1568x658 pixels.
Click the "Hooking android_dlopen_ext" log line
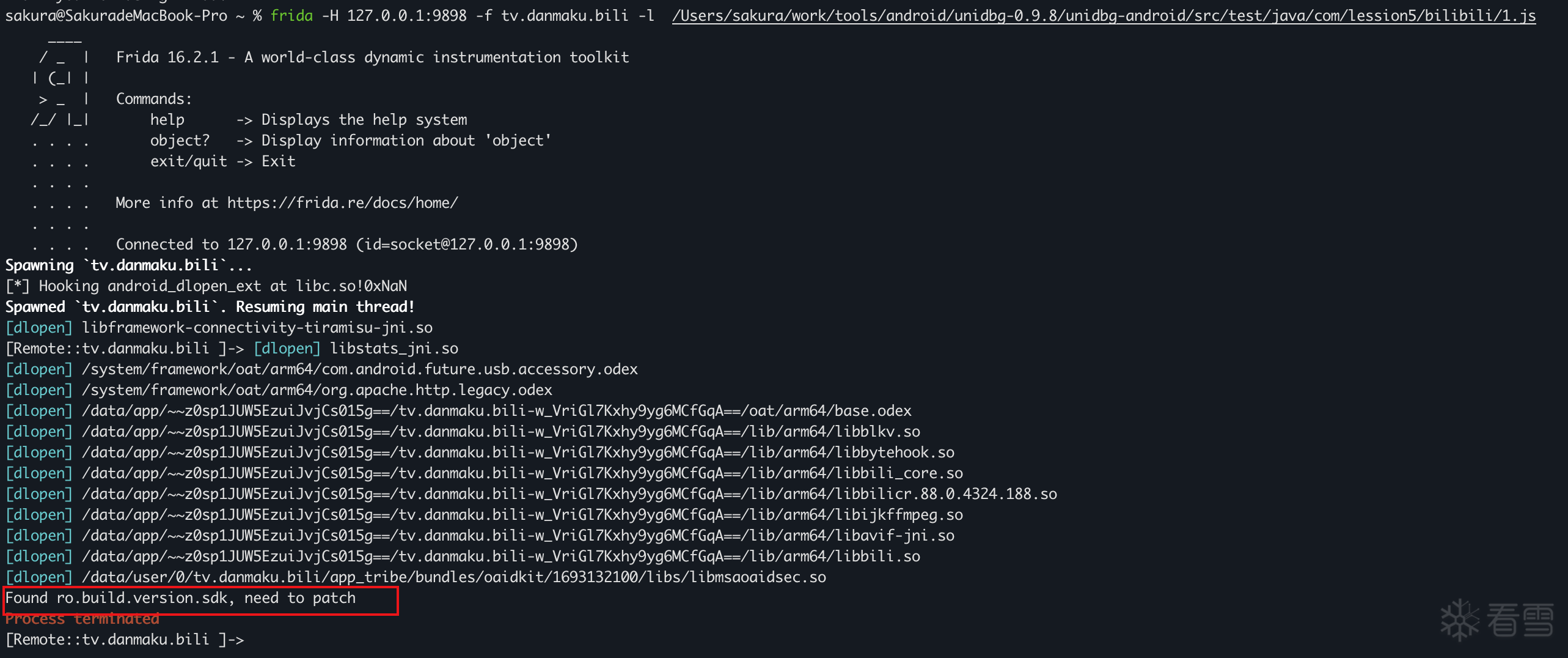point(206,286)
